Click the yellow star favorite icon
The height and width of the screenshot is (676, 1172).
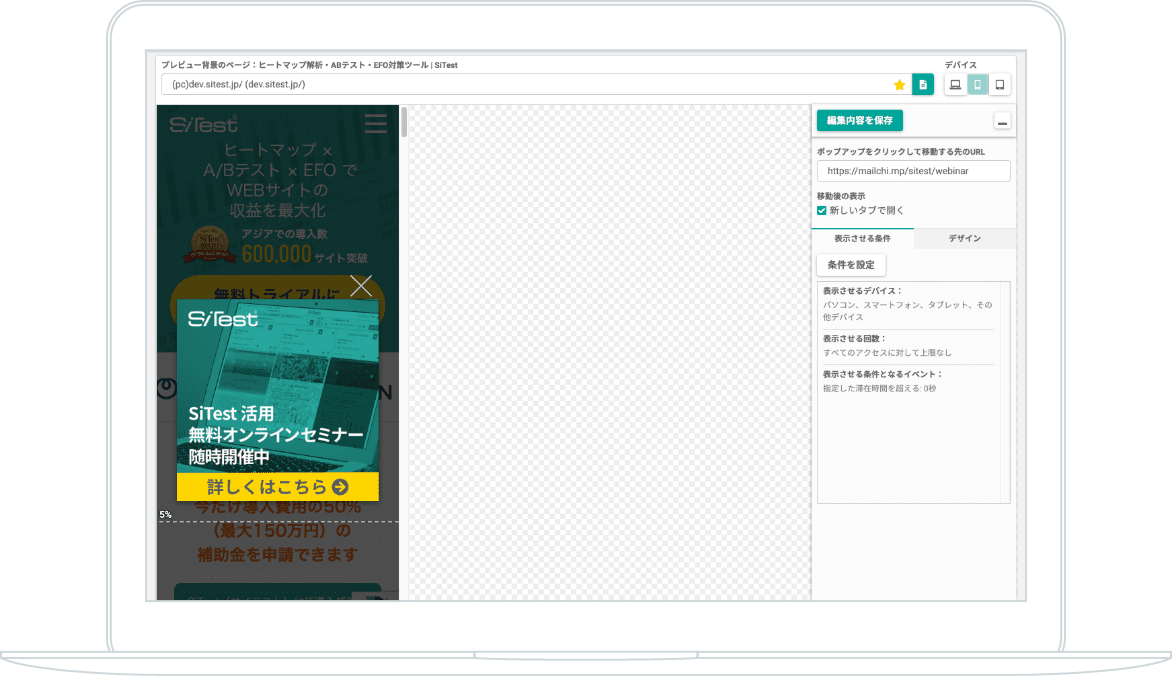point(899,85)
